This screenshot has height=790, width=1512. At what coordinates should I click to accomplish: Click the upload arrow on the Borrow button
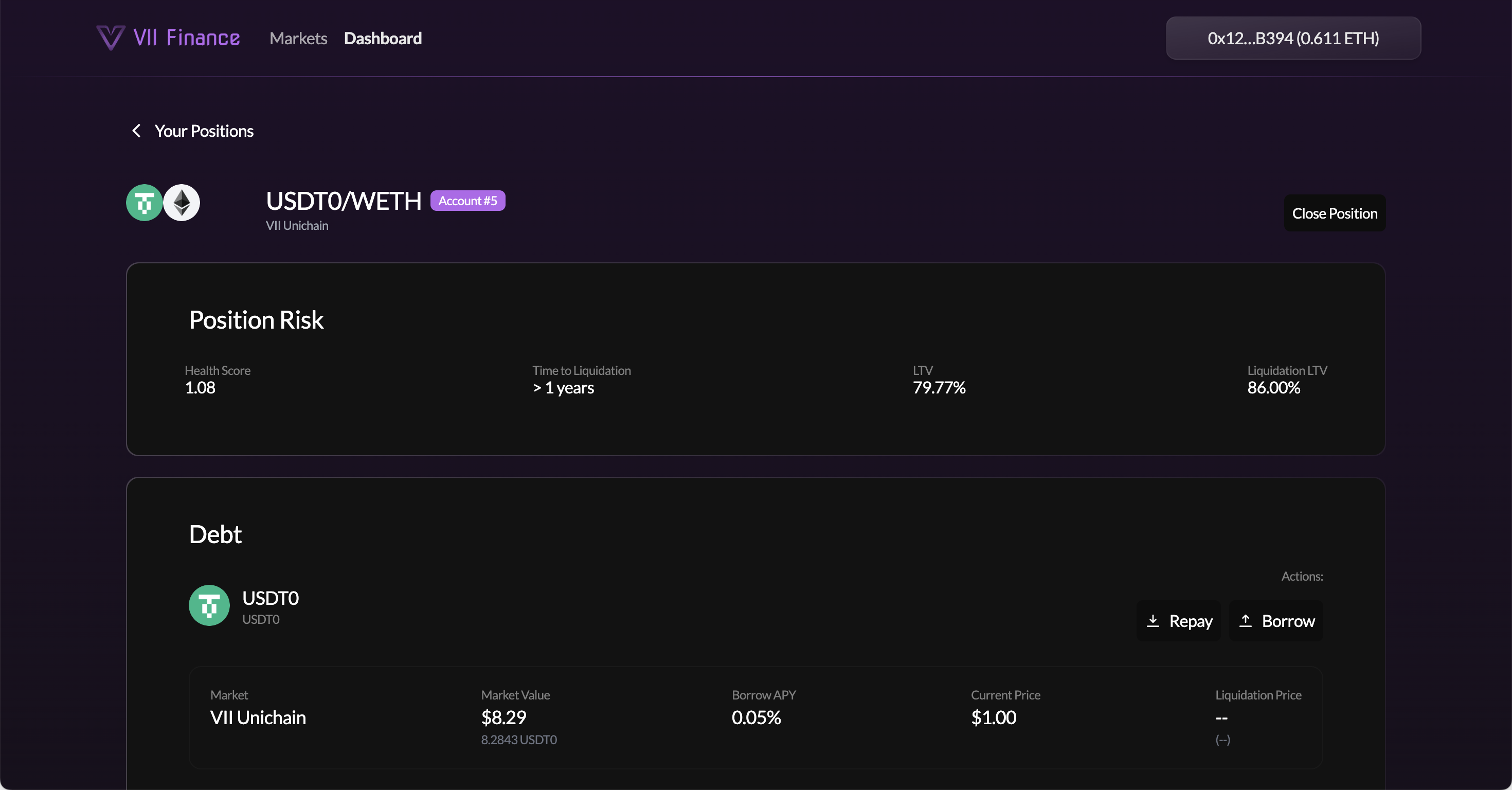(1246, 620)
